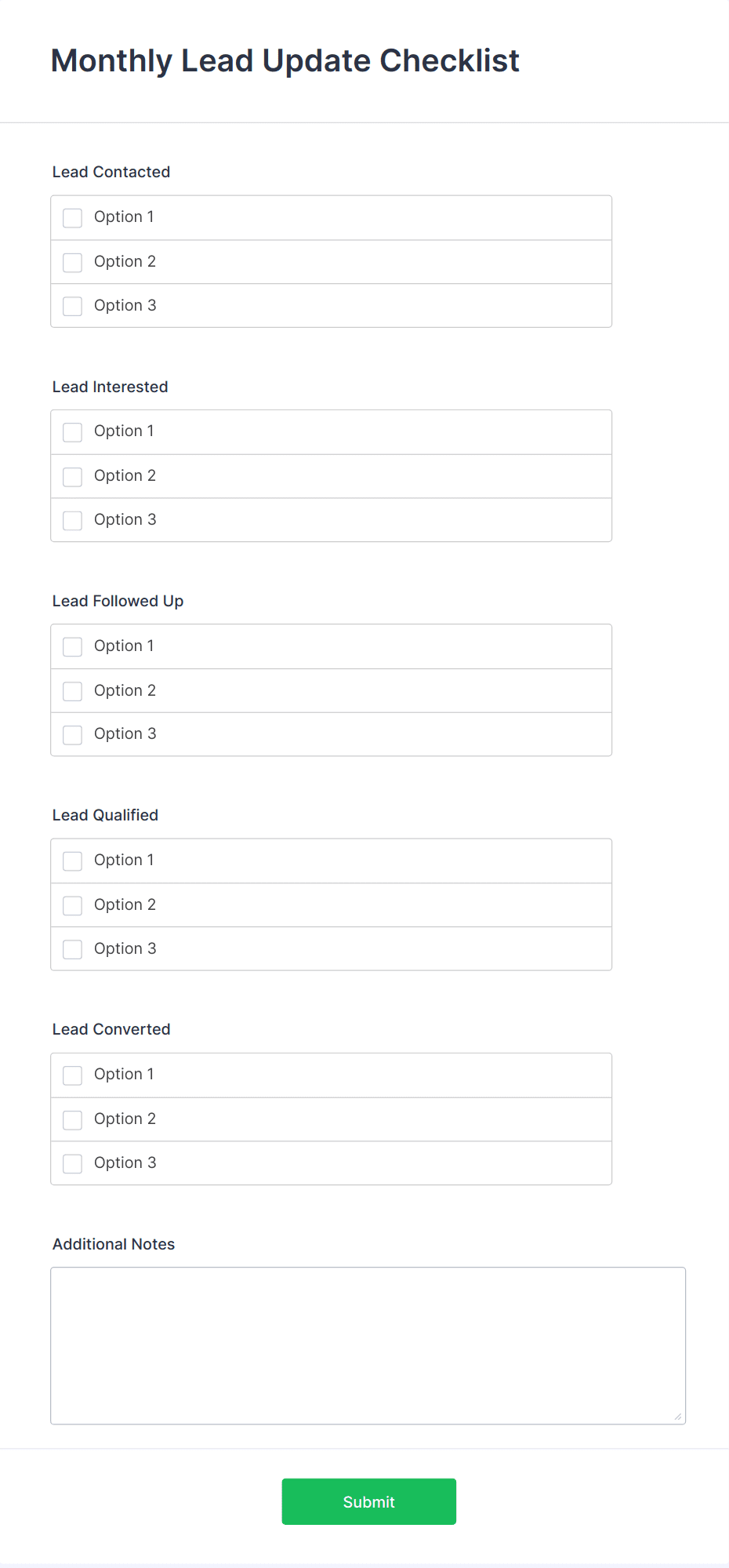Tick Option 3 under Lead Qualified
Screen dimensions: 729x1568
click(x=73, y=949)
